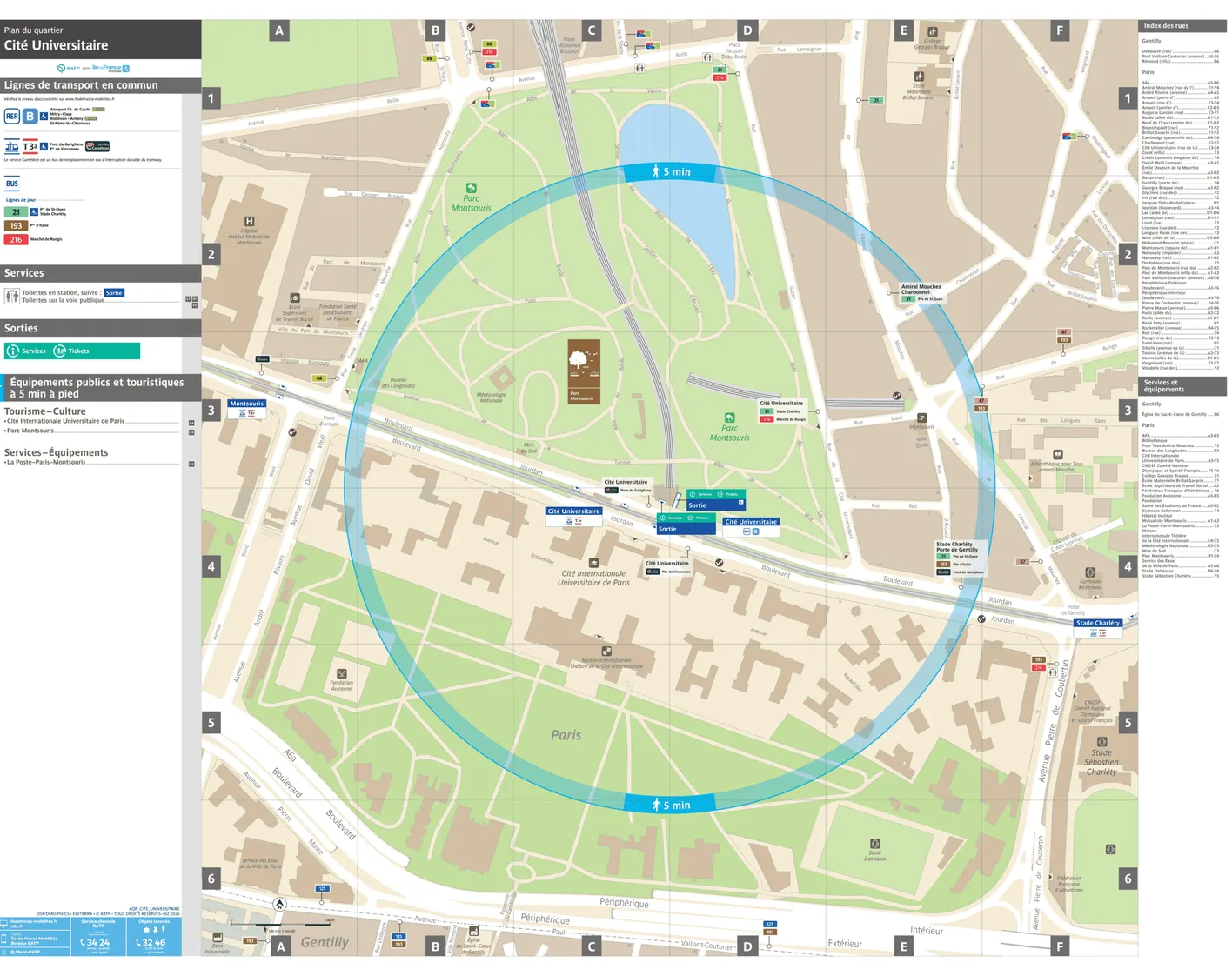Click the tramway pictogram beside T3a
The width and height of the screenshot is (1232, 976).
(x=12, y=146)
